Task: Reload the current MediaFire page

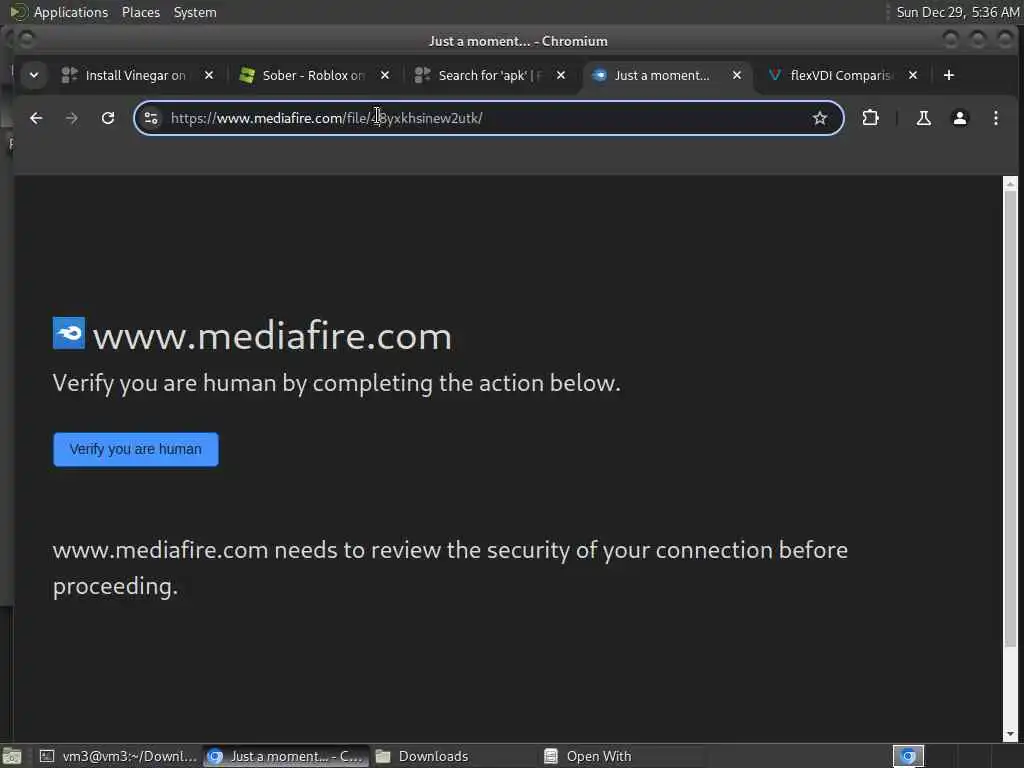Action: (108, 118)
